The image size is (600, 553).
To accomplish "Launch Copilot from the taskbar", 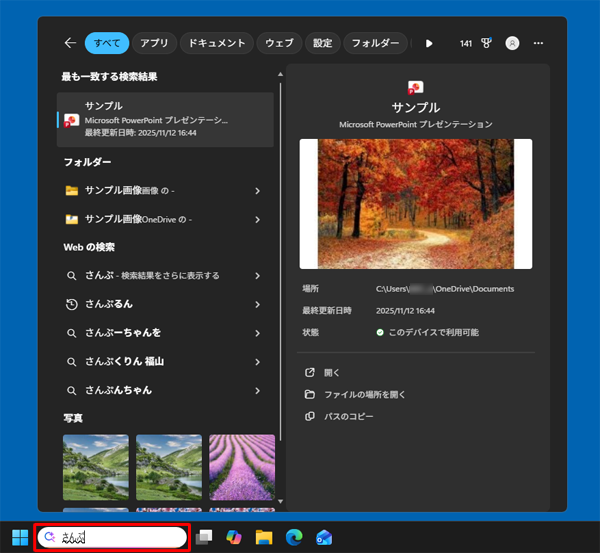I will (234, 537).
